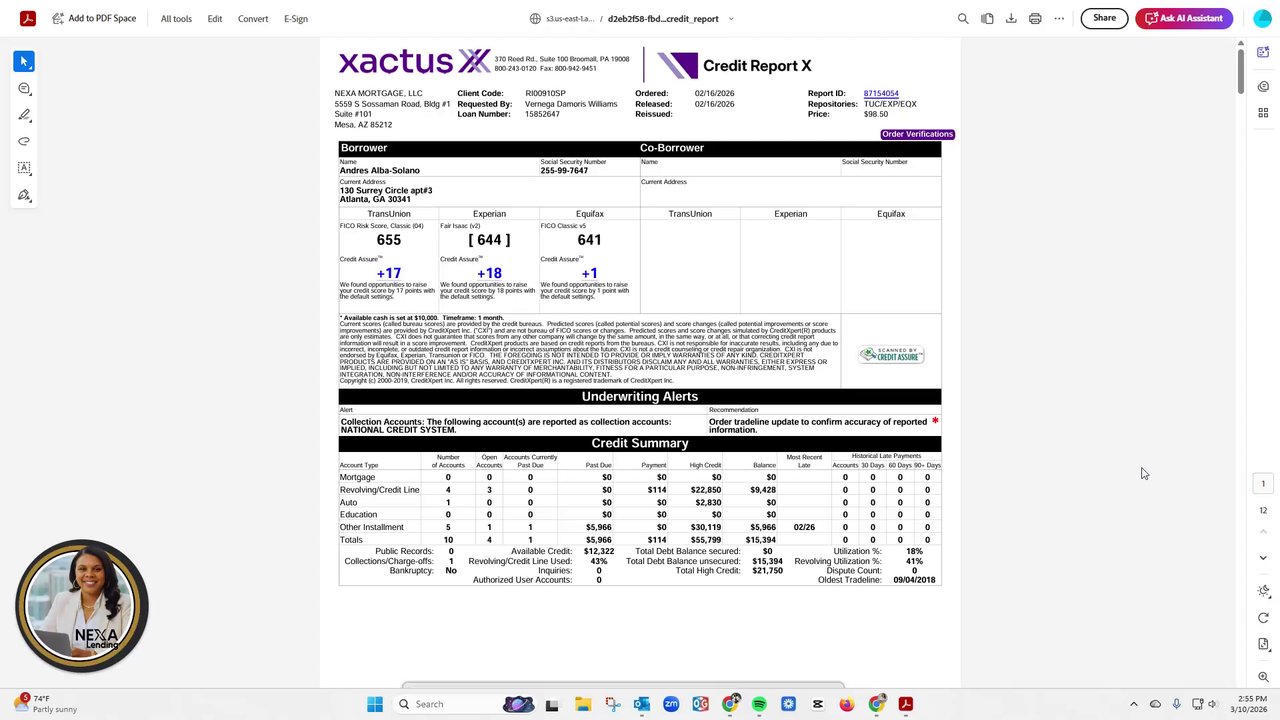Click the Acrobat home logo icon
1280x720 pixels.
tap(28, 18)
